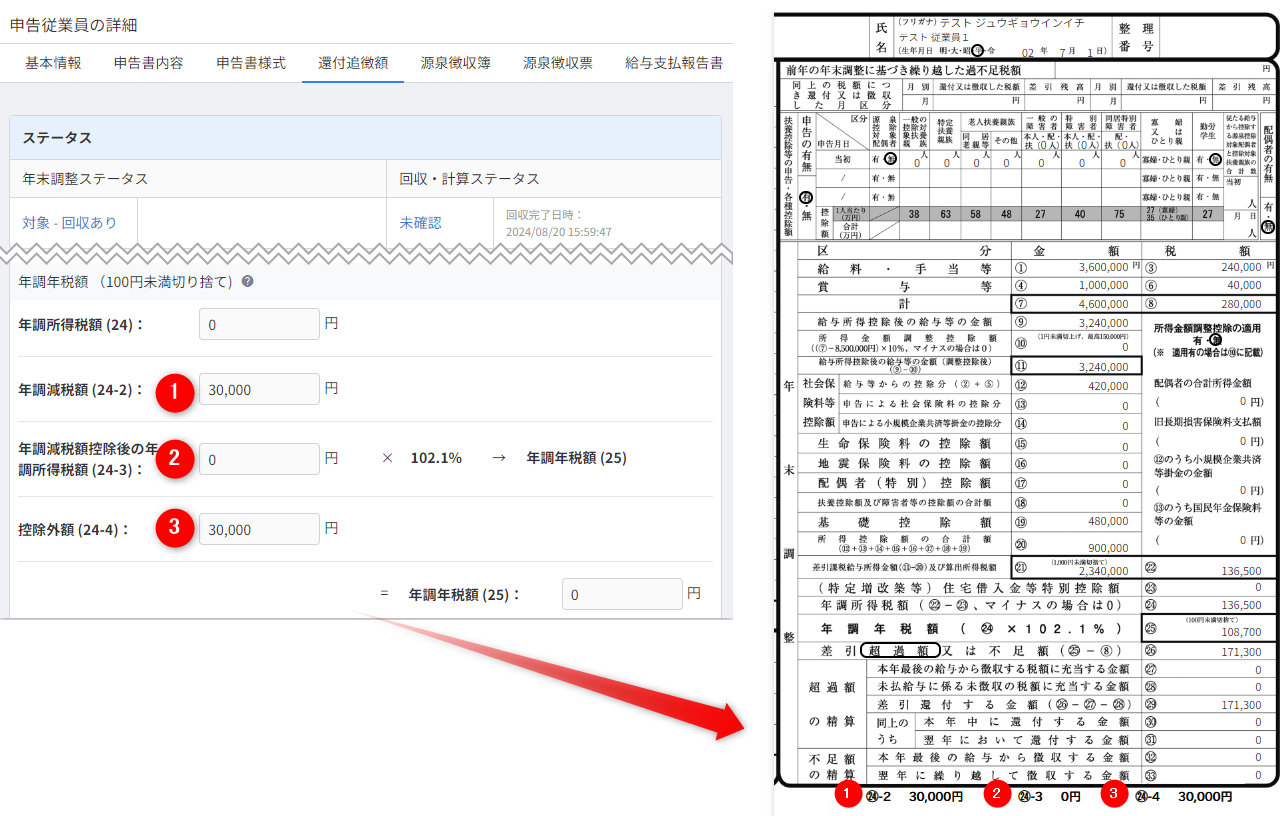
Task: Click the 源泉徴収簿 form image
Action: (1026, 400)
